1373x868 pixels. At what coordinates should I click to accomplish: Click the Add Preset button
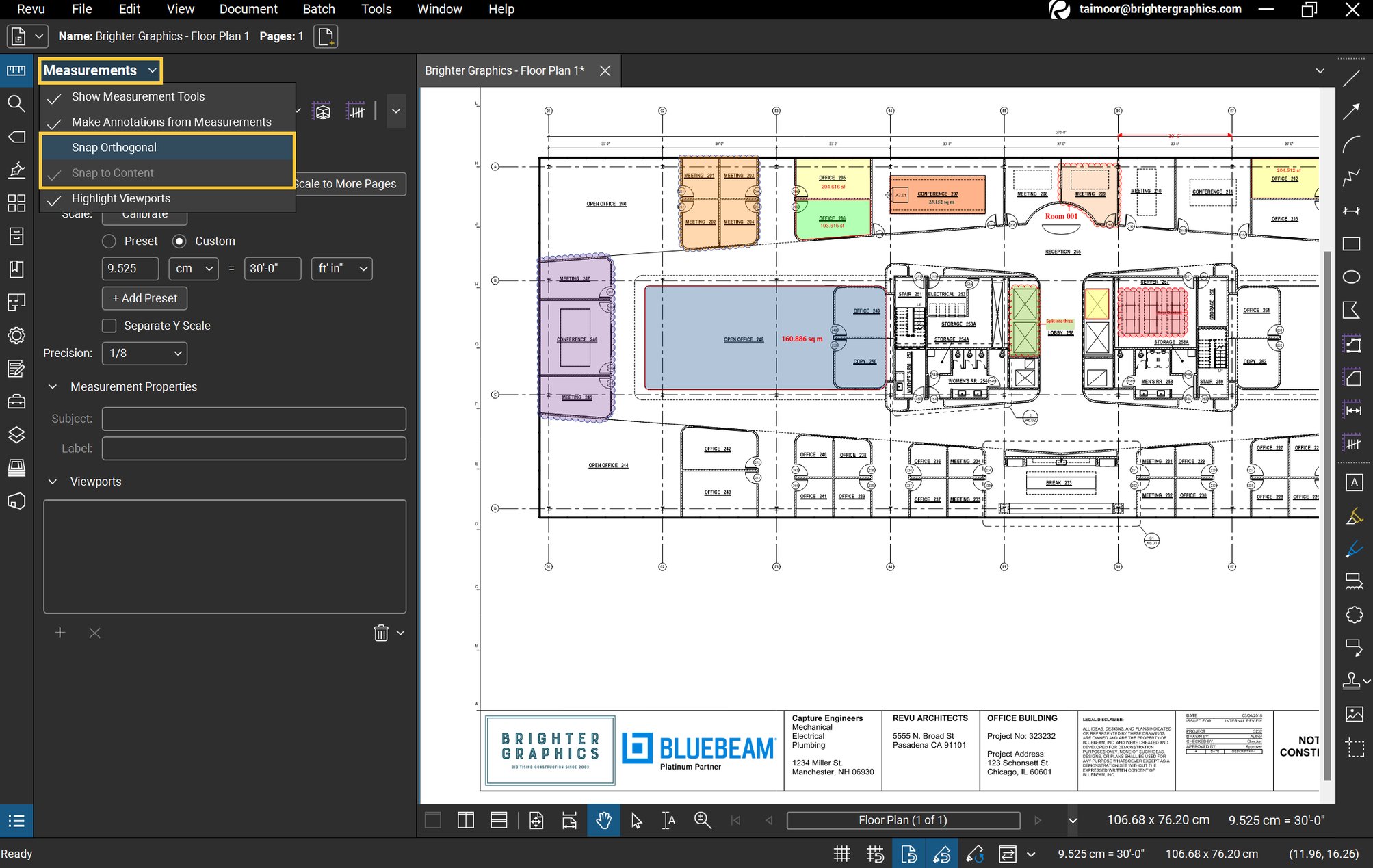click(144, 298)
